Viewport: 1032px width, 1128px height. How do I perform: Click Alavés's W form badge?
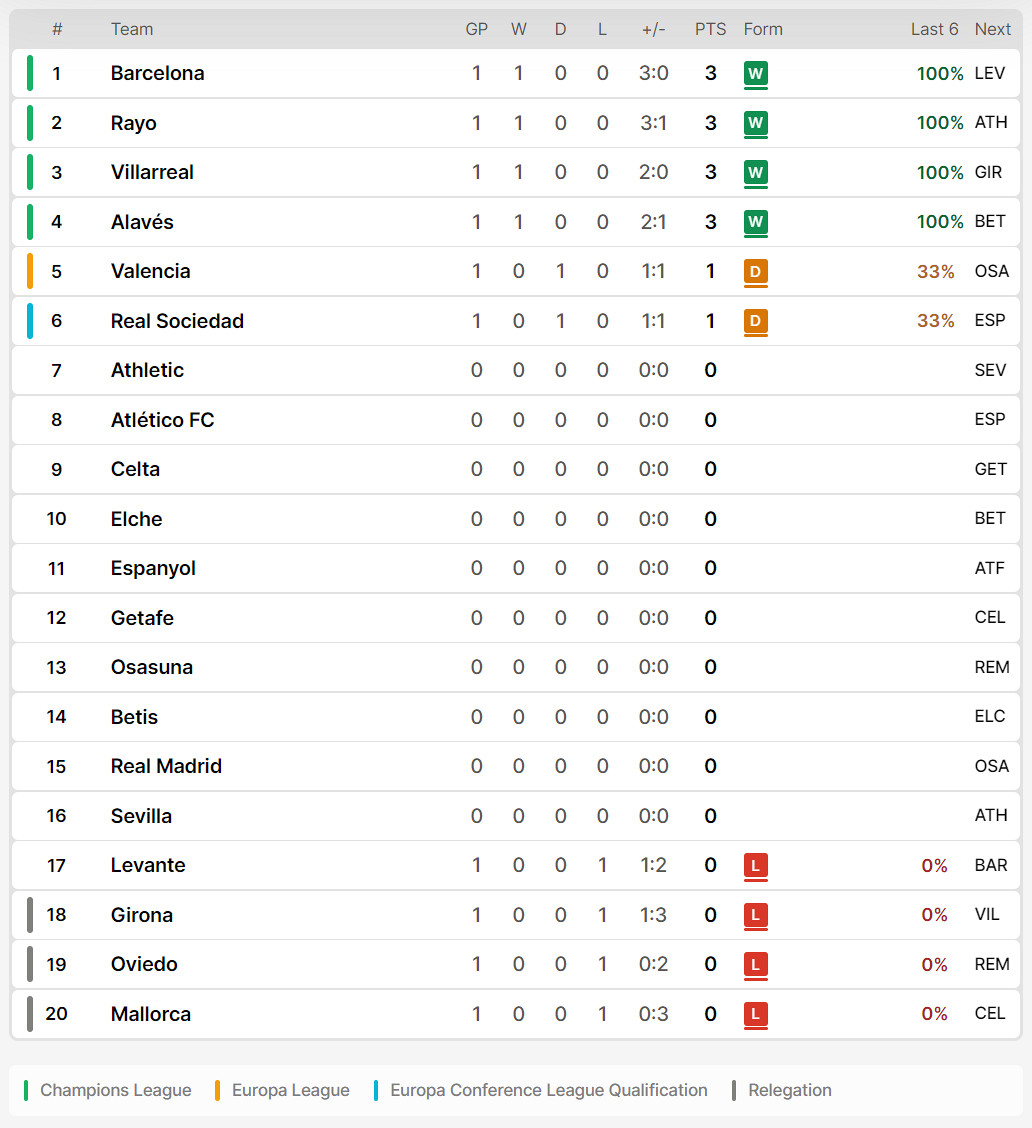(x=755, y=222)
